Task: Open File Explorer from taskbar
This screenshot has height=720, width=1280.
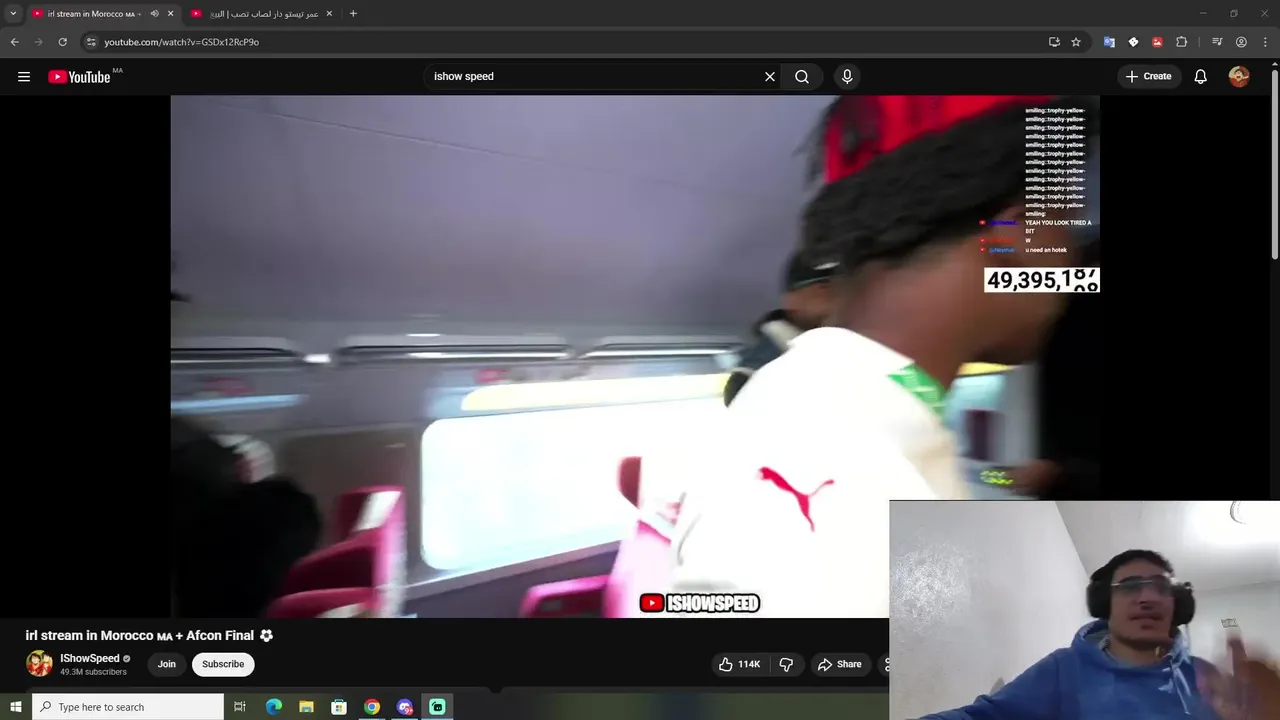Action: click(x=307, y=707)
